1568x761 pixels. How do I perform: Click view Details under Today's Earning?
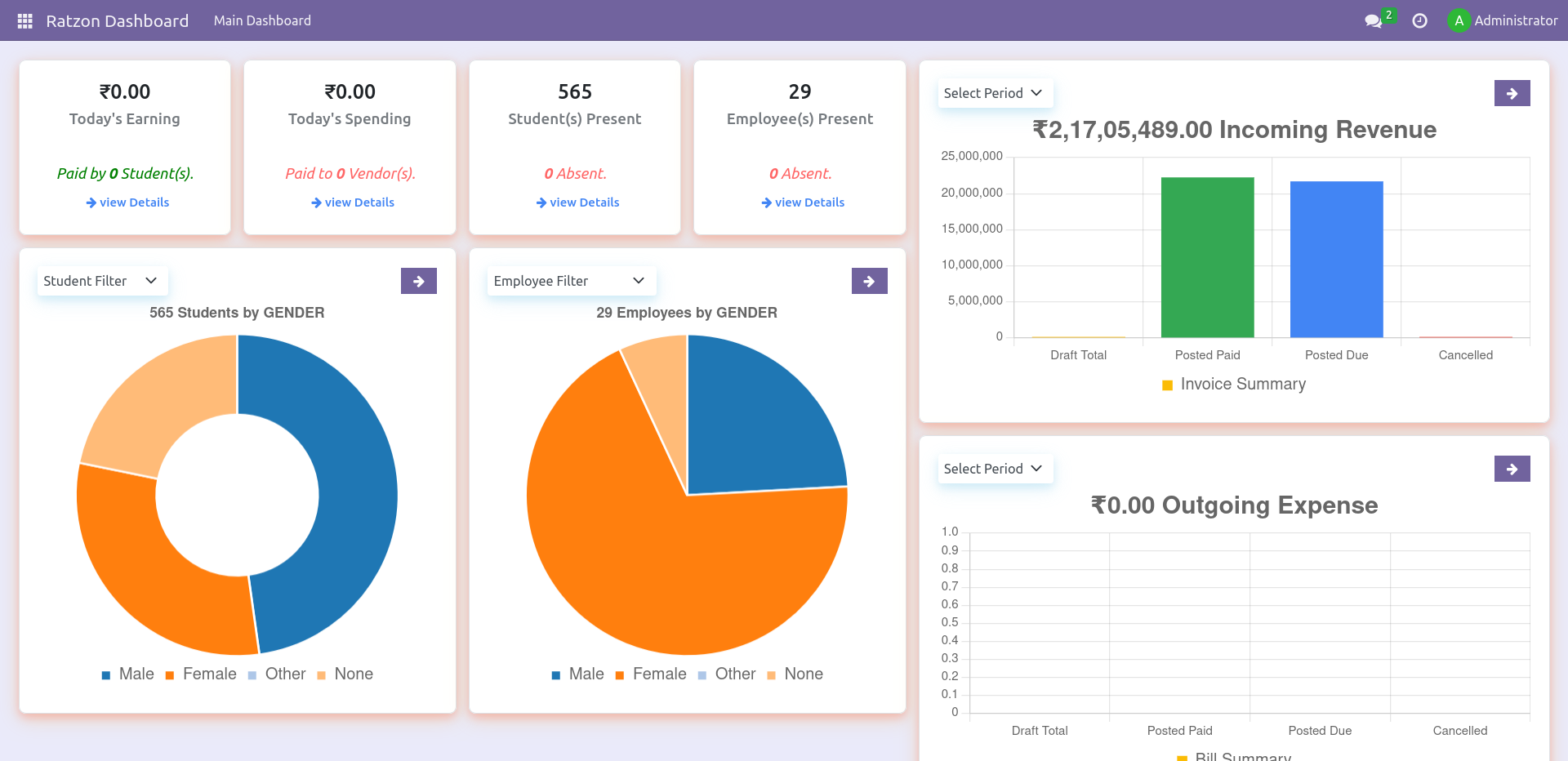tap(127, 202)
